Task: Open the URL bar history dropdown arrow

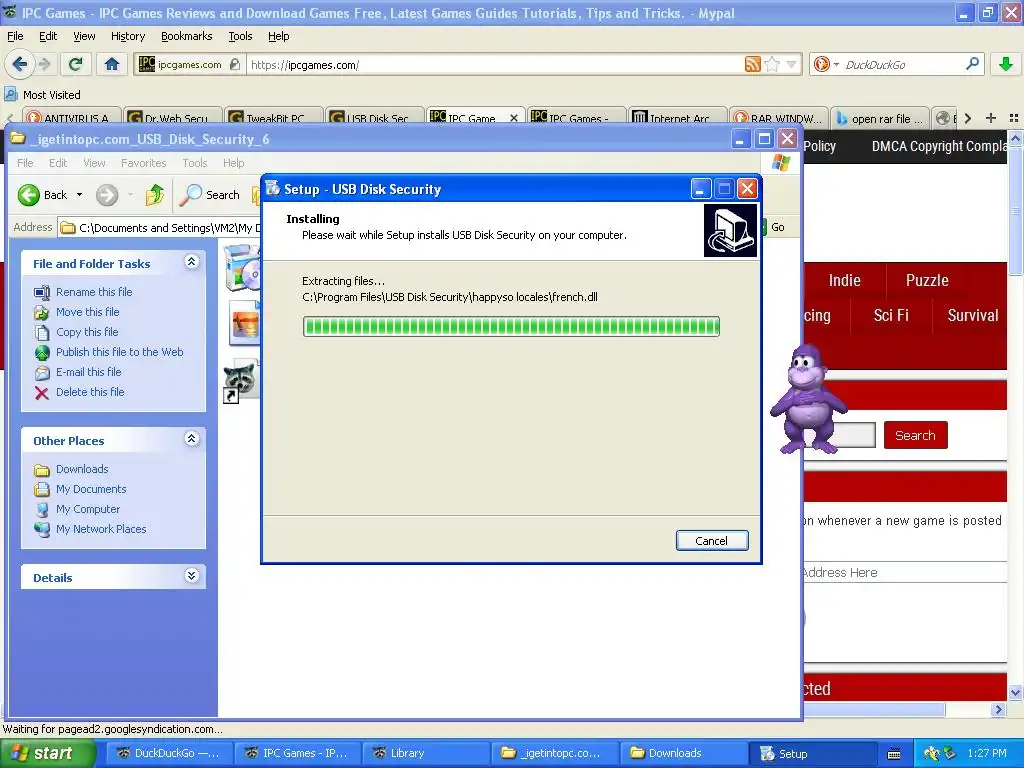Action: coord(792,64)
